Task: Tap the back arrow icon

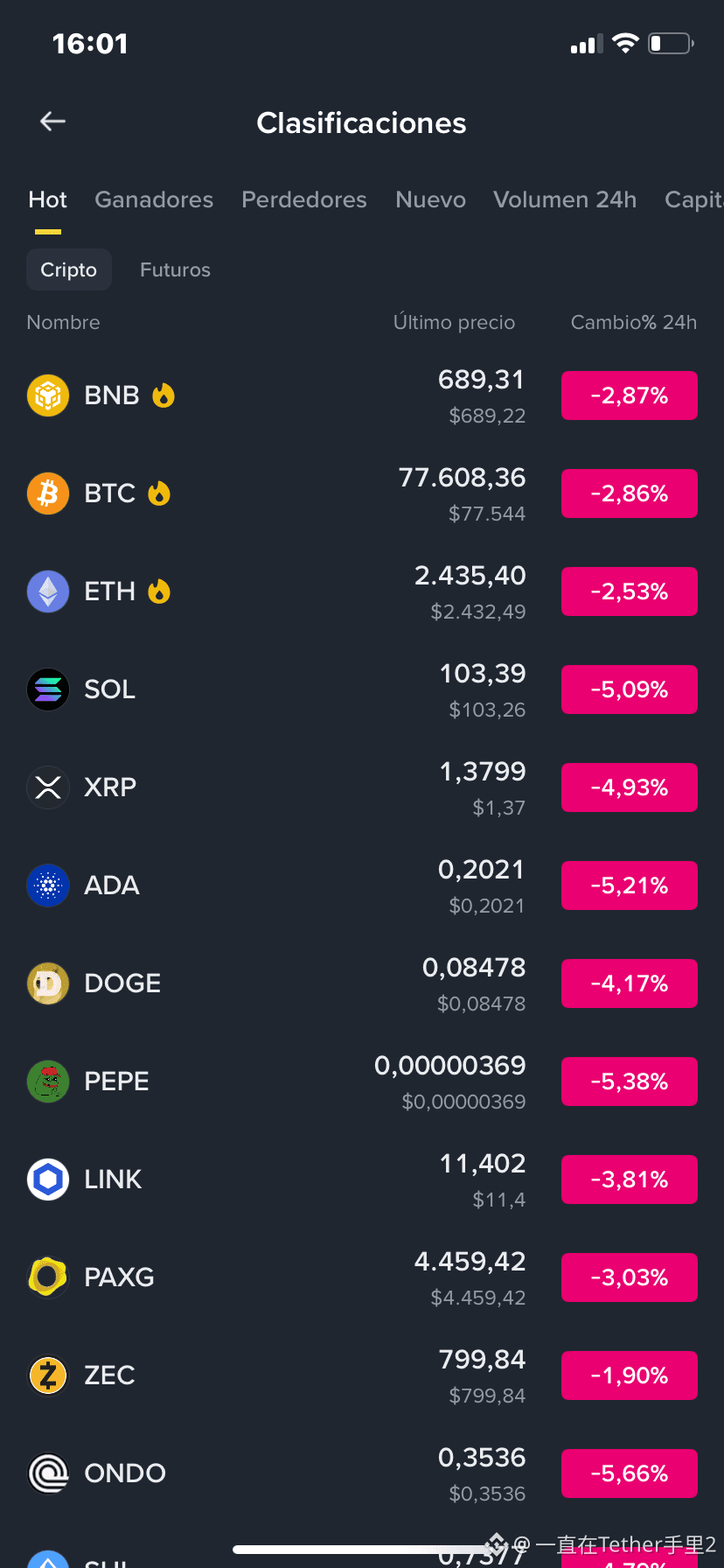Action: tap(53, 122)
